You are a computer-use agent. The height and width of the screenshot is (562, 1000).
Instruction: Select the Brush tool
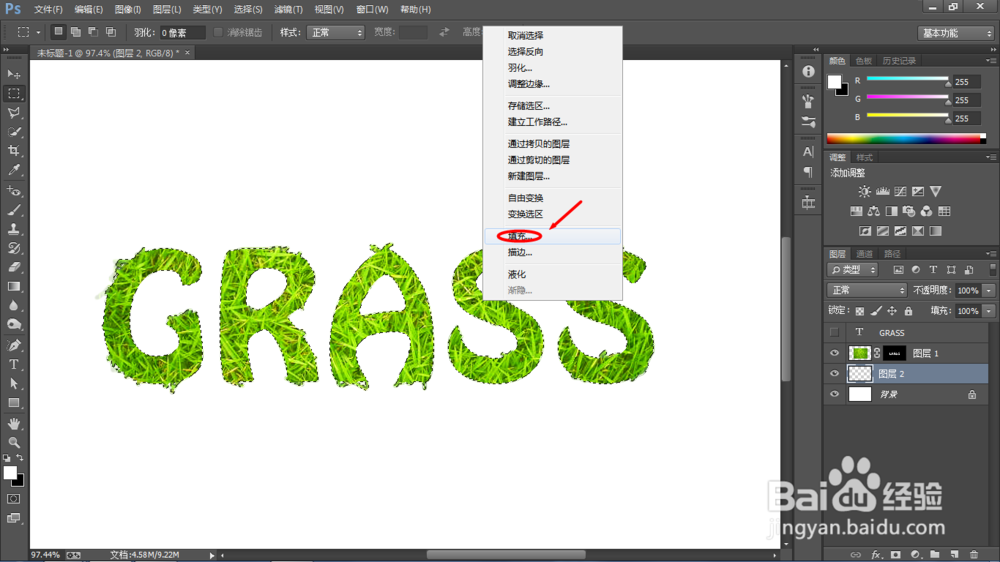click(x=13, y=210)
